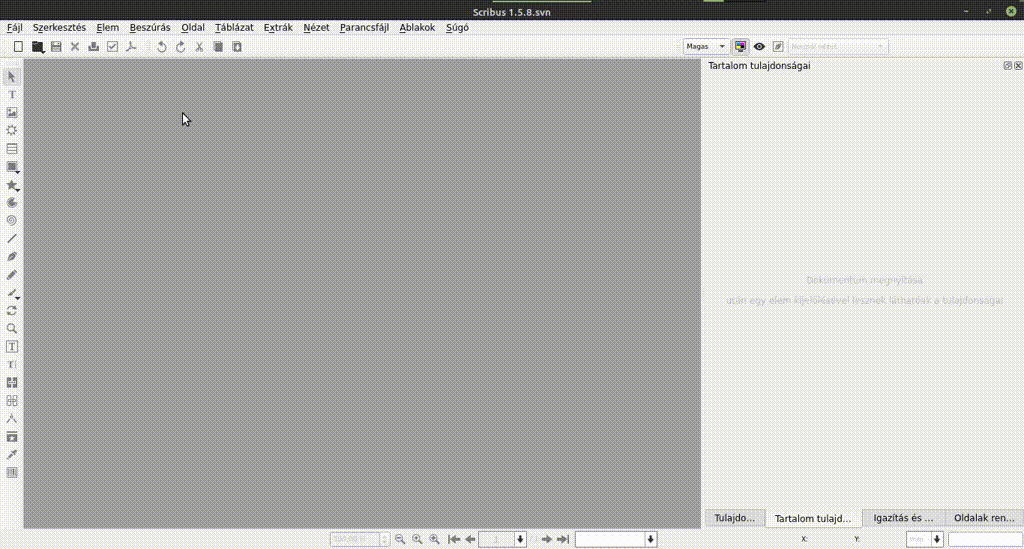Click the cut scissors icon

pos(199,46)
